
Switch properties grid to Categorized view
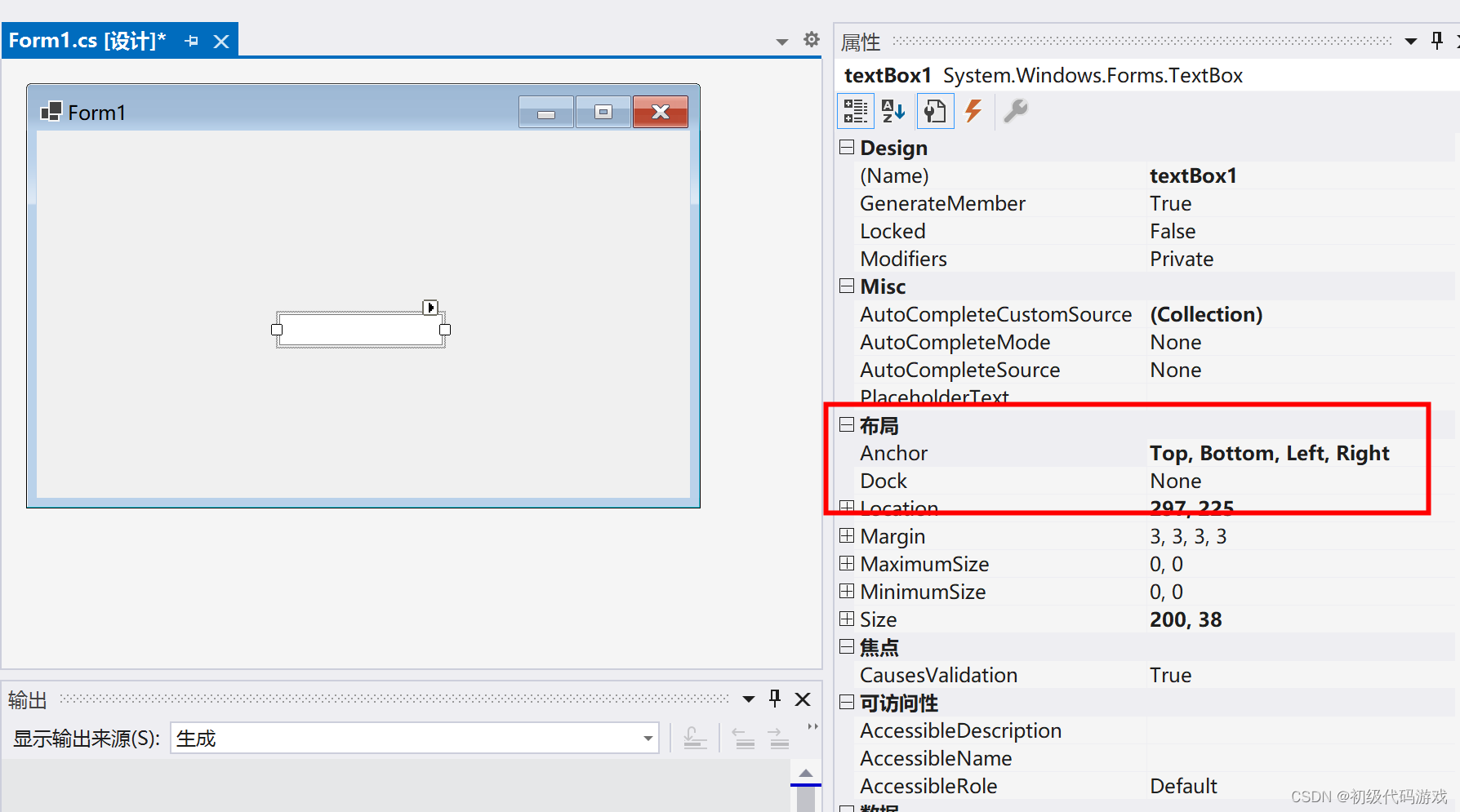click(855, 111)
